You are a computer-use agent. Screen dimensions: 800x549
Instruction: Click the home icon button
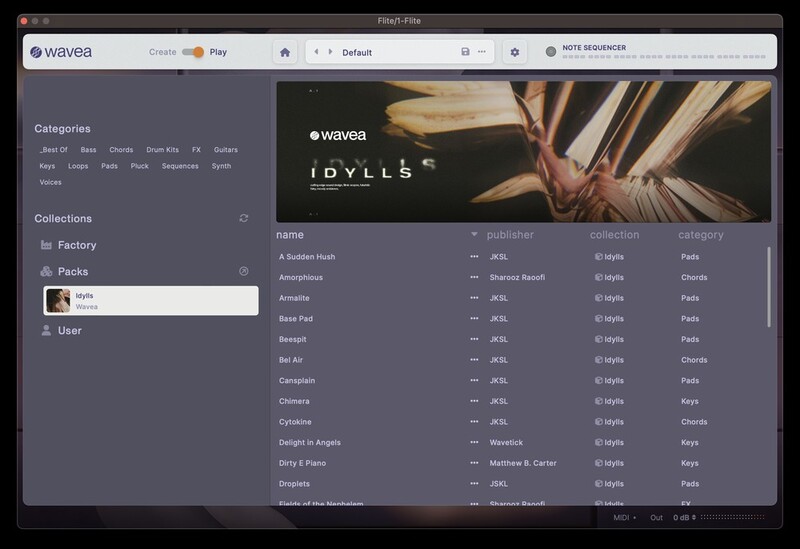pos(285,52)
